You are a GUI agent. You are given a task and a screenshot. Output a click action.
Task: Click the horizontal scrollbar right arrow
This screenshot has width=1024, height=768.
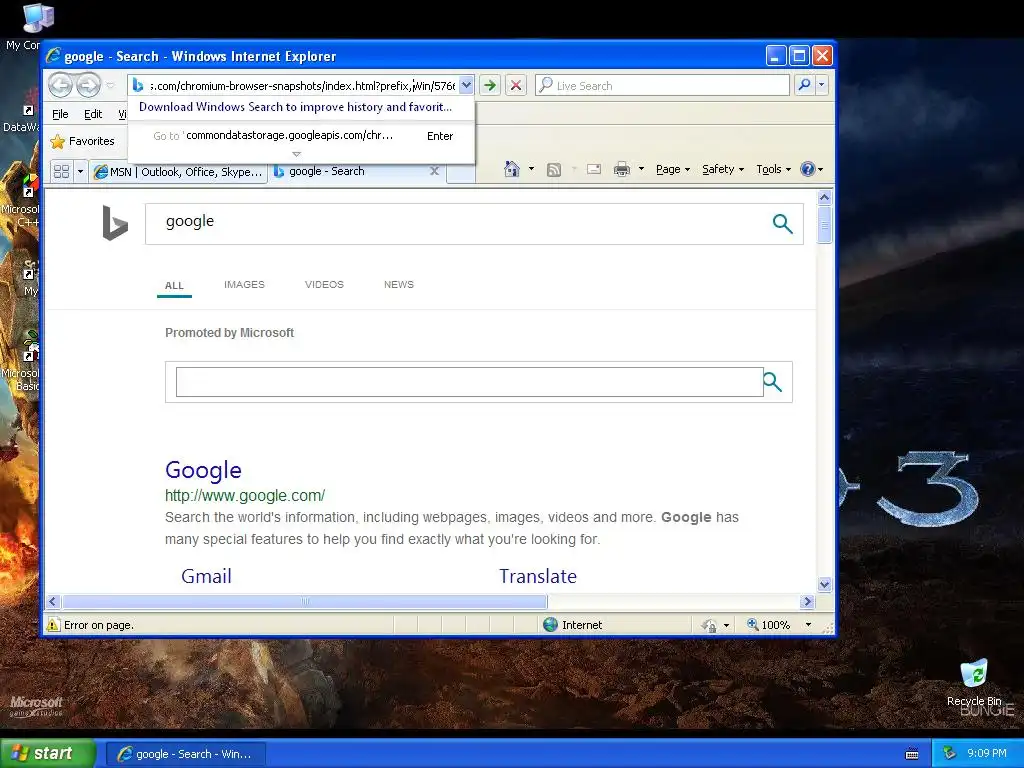point(808,601)
